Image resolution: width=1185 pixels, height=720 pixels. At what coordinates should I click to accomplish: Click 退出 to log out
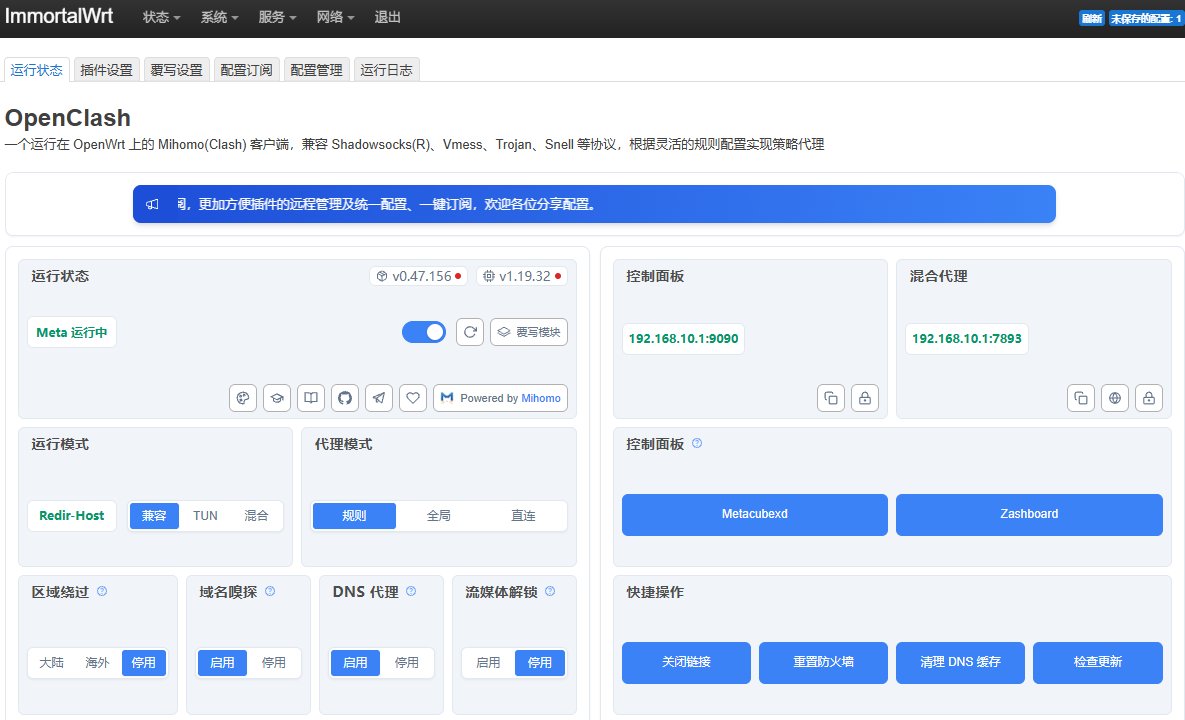click(388, 17)
